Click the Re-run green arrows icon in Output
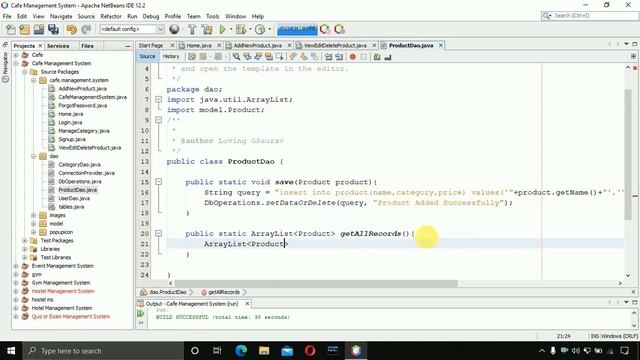 (x=141, y=313)
